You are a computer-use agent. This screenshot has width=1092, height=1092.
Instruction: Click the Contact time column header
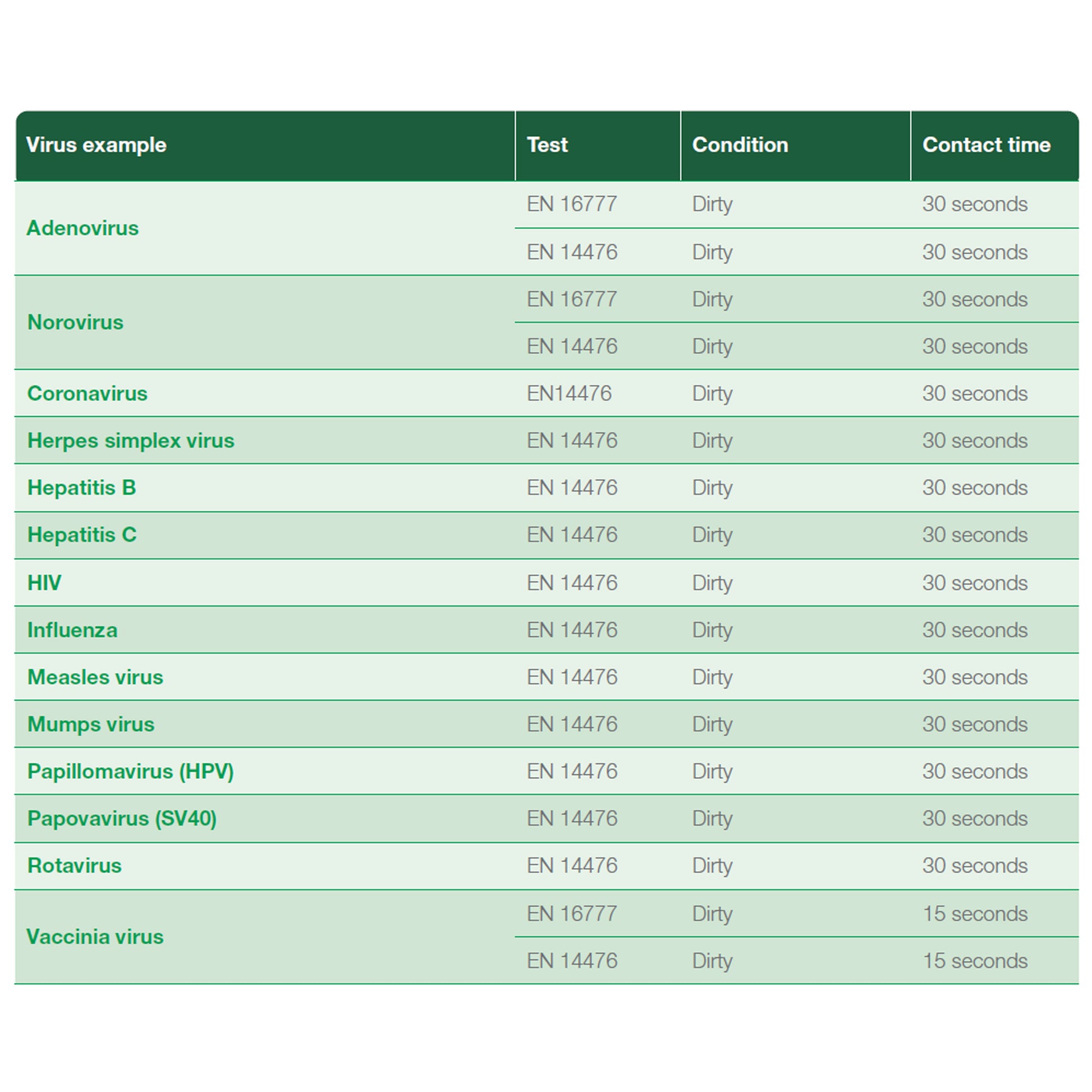point(986,145)
